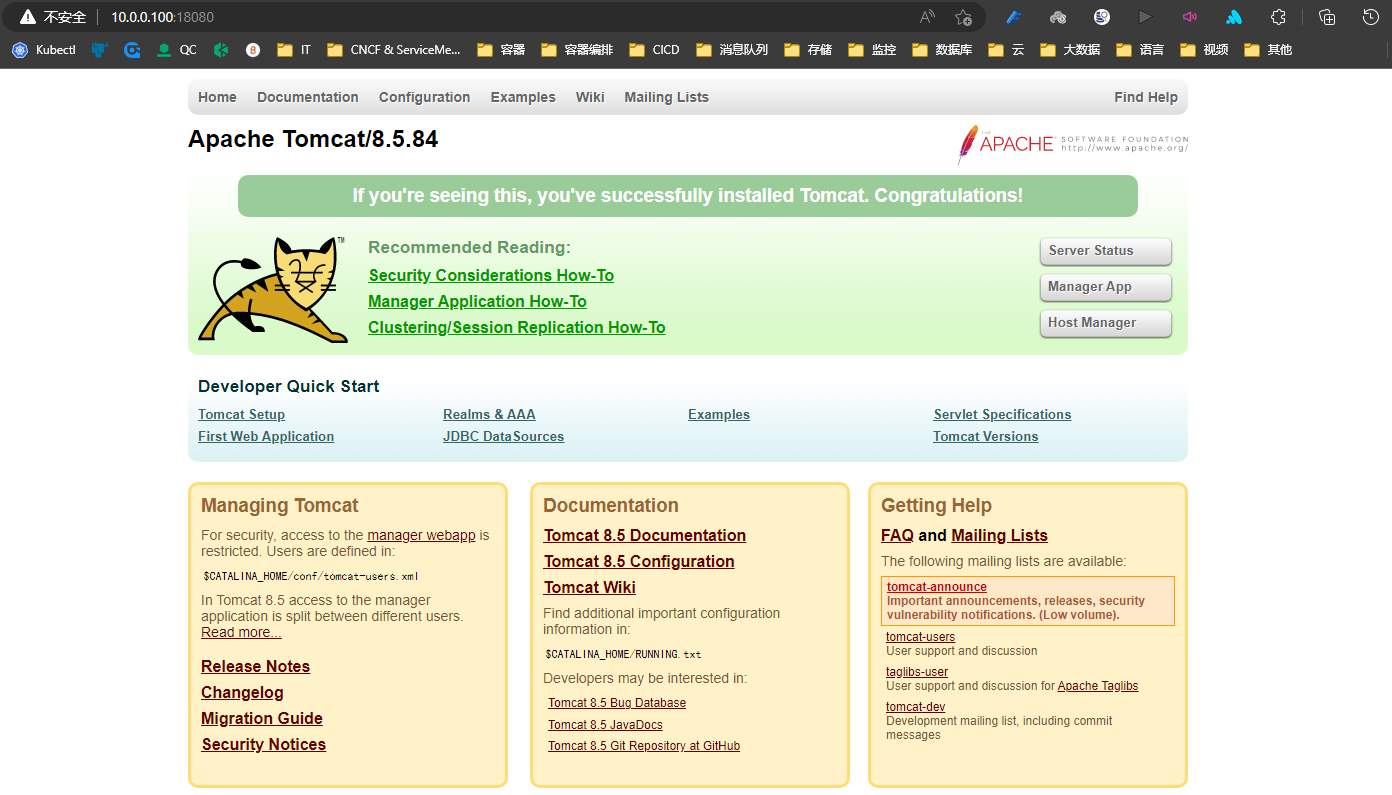Screen dimensions: 1392x795
Task: Open Tomcat 8.5 Git Repository at GitHub
Action: (644, 746)
